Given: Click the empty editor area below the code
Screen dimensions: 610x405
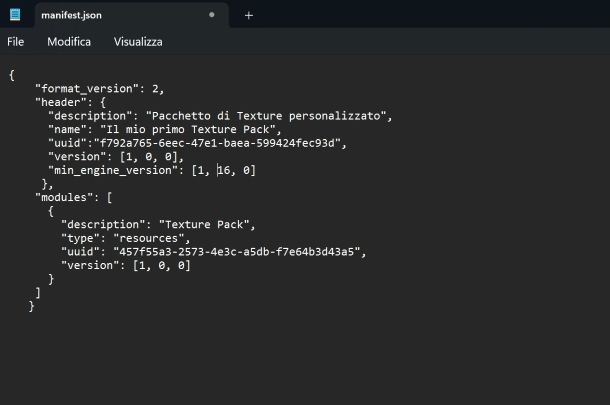Looking at the screenshot, I should [305, 358].
